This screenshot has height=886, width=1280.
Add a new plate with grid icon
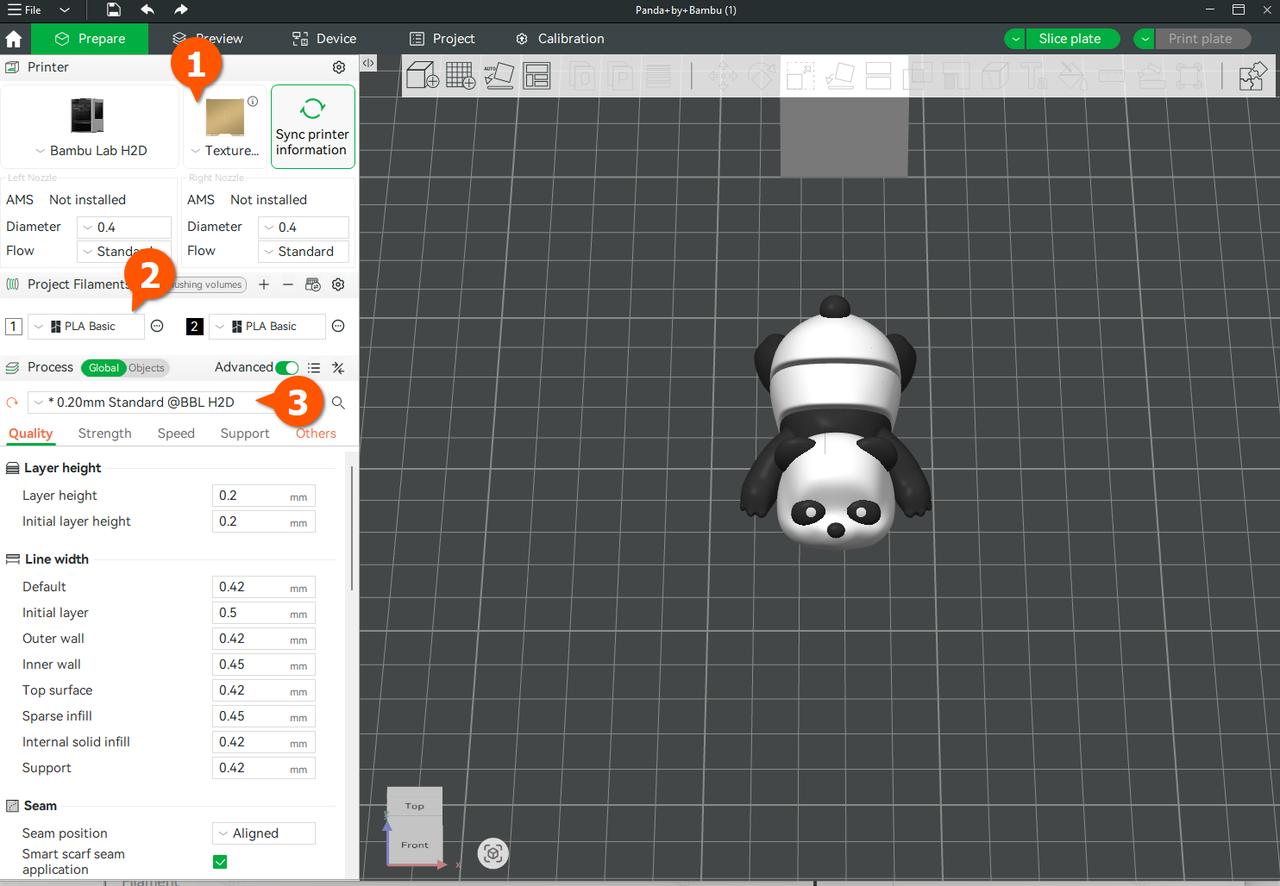461,75
